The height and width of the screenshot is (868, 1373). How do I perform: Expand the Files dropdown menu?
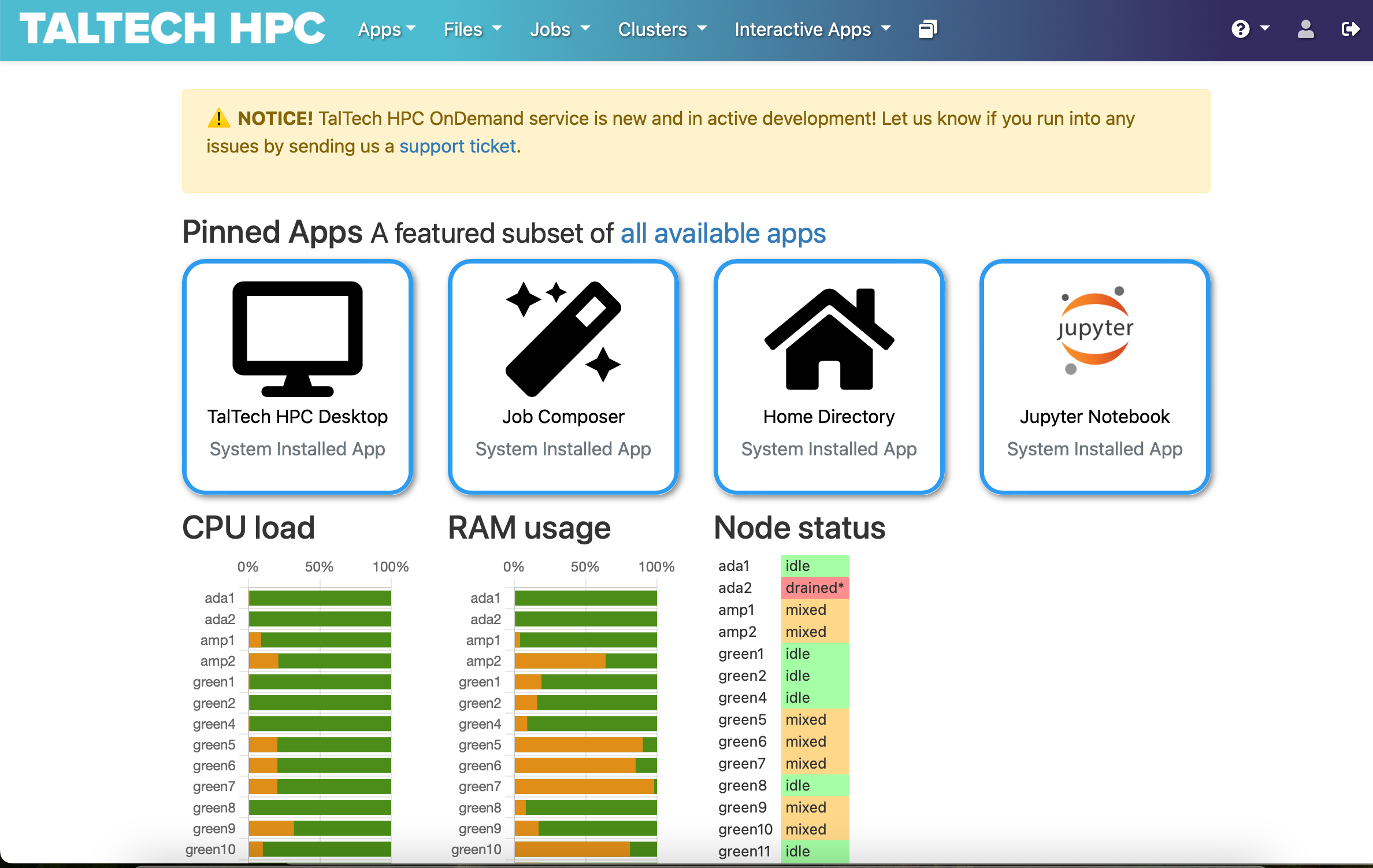pos(473,29)
